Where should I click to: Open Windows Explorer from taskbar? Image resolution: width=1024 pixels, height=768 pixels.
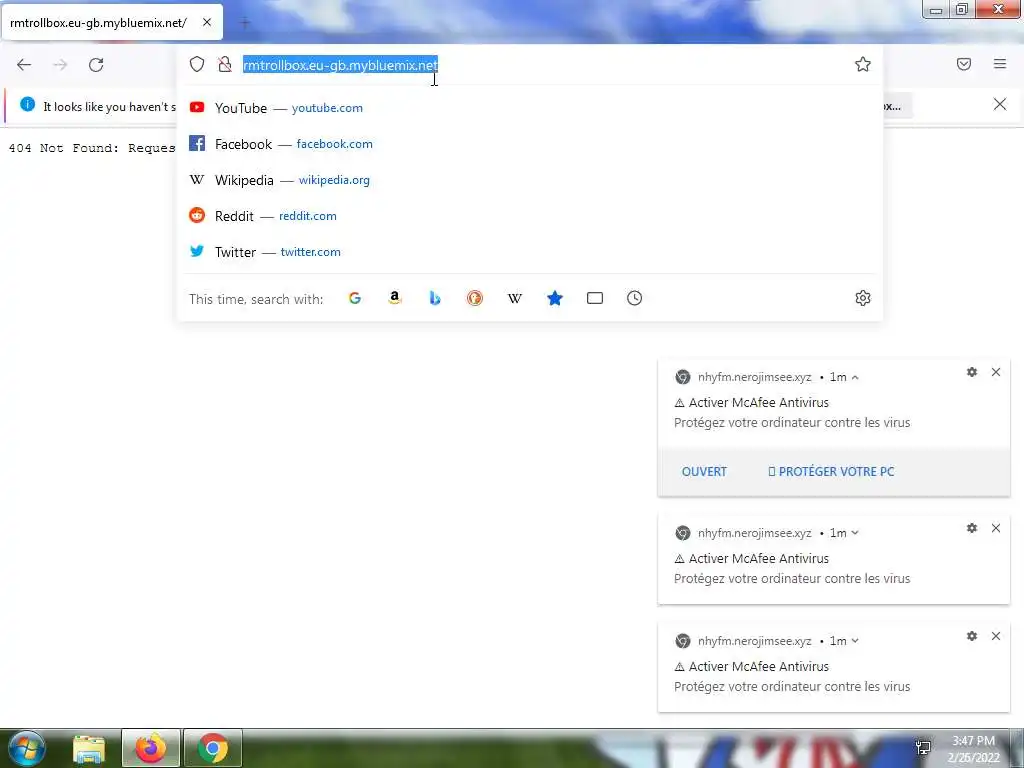(x=89, y=749)
